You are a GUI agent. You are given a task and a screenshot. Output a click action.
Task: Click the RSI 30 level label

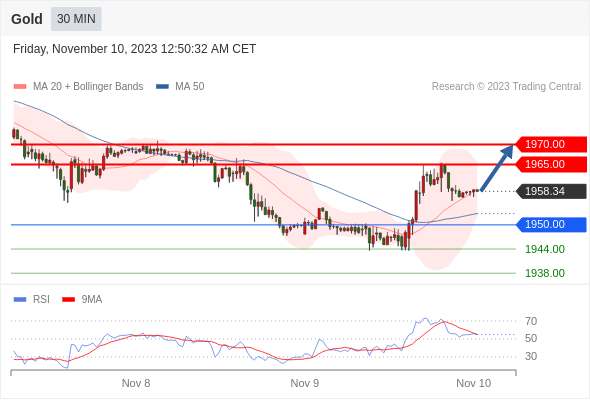pos(531,356)
